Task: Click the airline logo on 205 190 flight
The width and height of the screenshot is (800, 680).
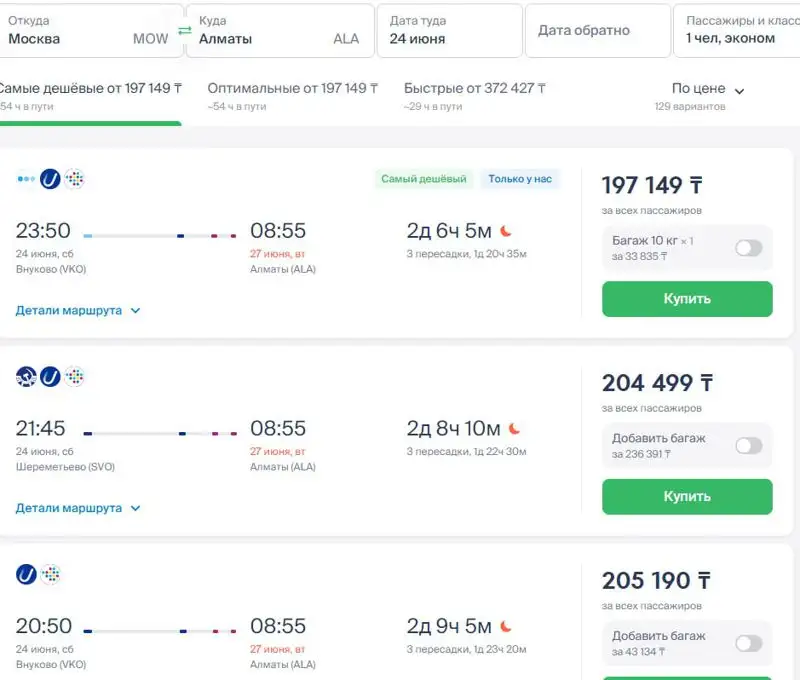Action: 27,574
